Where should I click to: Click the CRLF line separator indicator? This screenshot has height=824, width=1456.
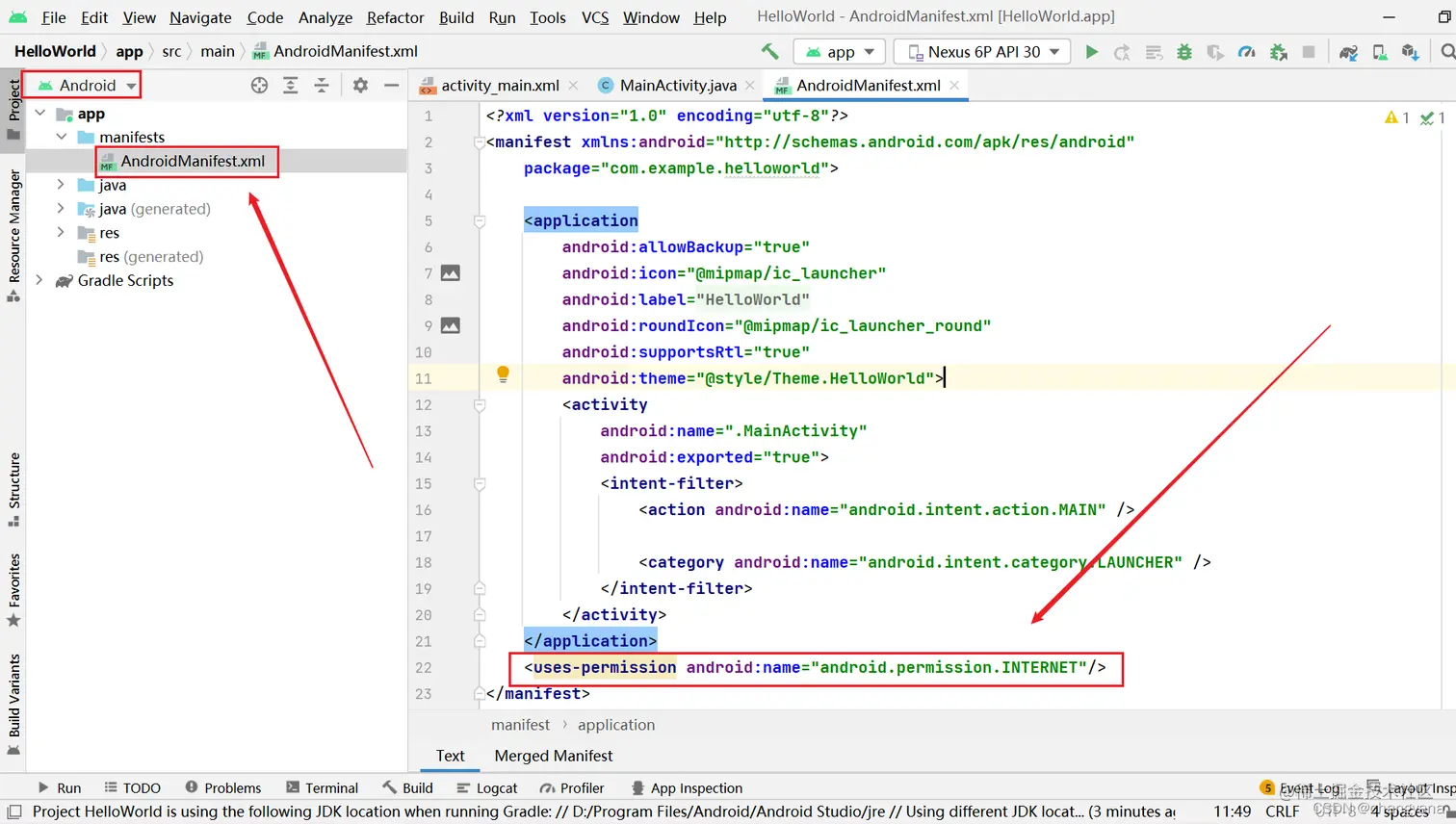click(x=1283, y=811)
